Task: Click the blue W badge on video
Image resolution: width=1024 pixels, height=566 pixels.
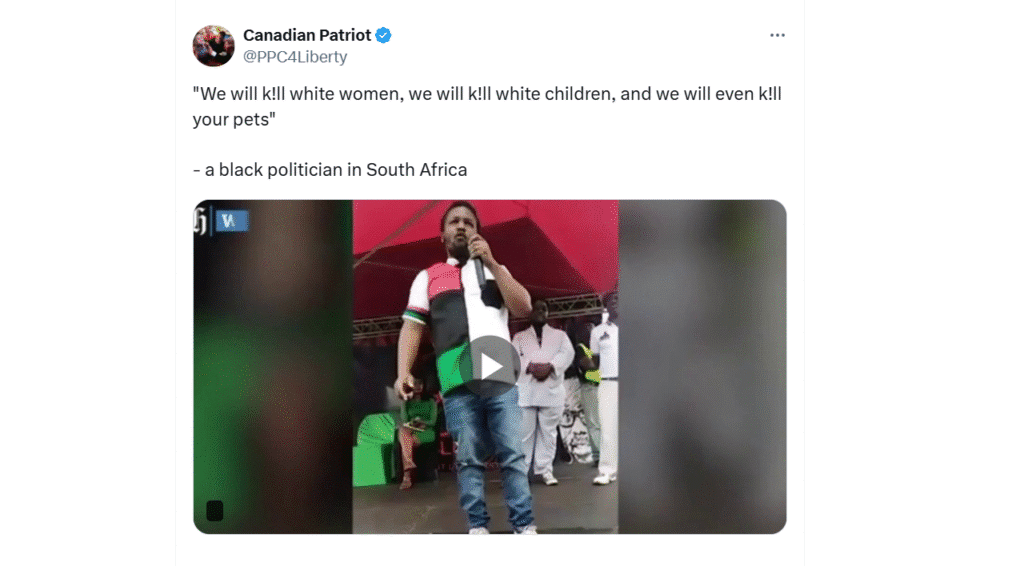Action: pos(232,221)
